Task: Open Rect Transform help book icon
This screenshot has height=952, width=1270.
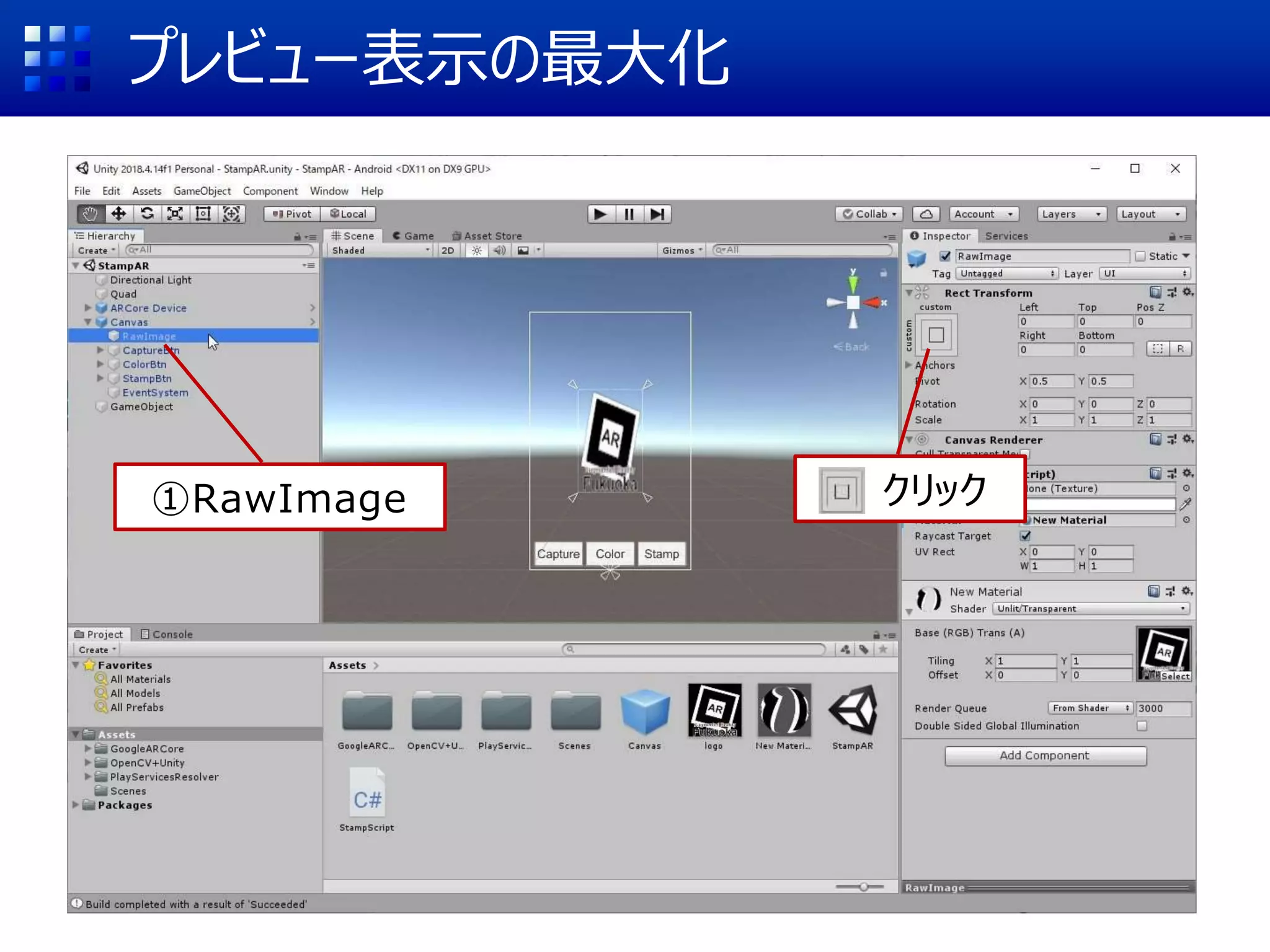Action: 1155,292
